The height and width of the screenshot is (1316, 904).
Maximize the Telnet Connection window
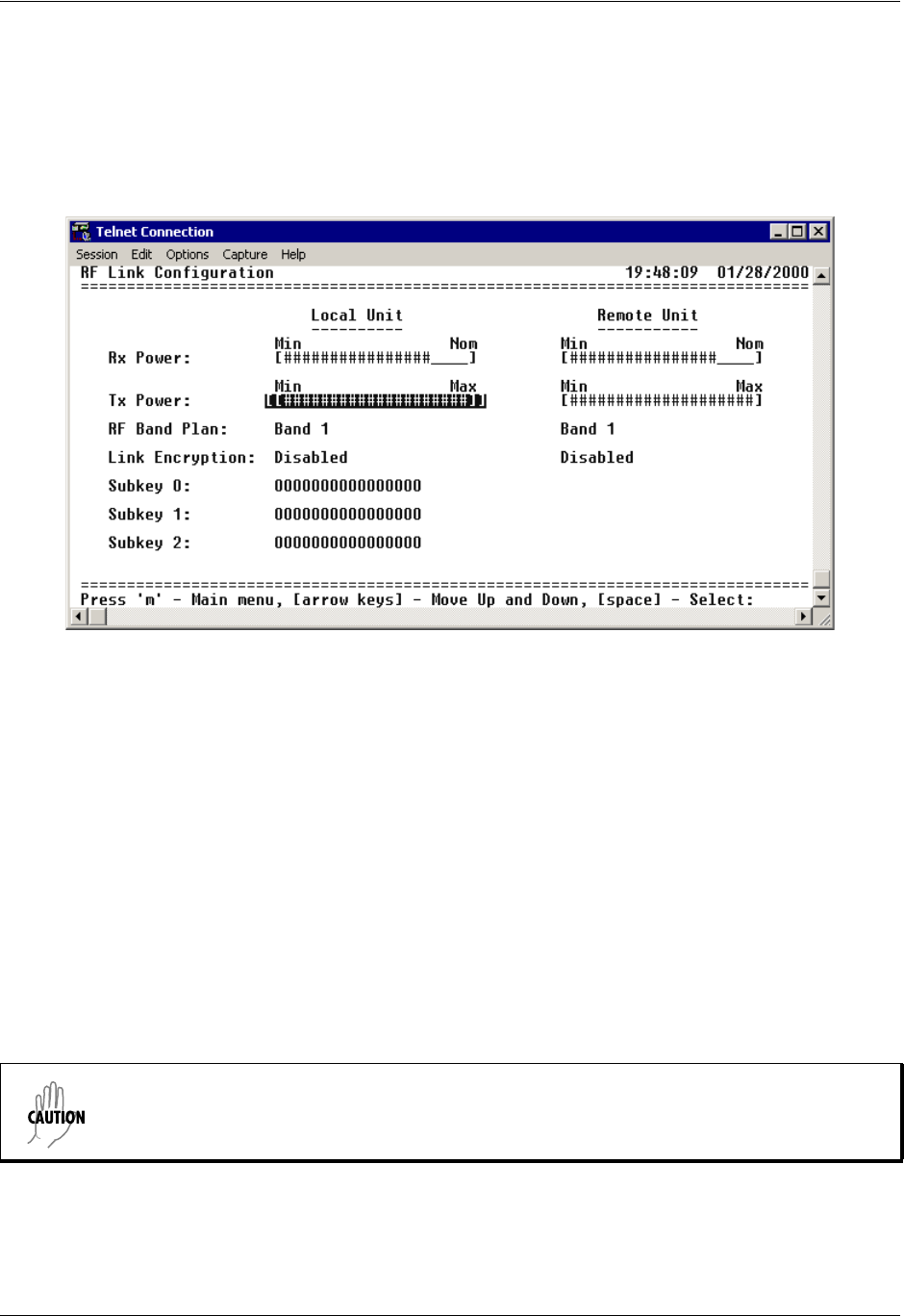(x=798, y=232)
